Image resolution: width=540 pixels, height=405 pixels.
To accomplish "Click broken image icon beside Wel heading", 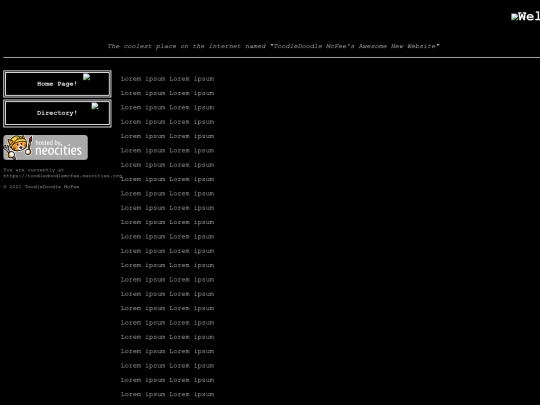I will 515,17.
